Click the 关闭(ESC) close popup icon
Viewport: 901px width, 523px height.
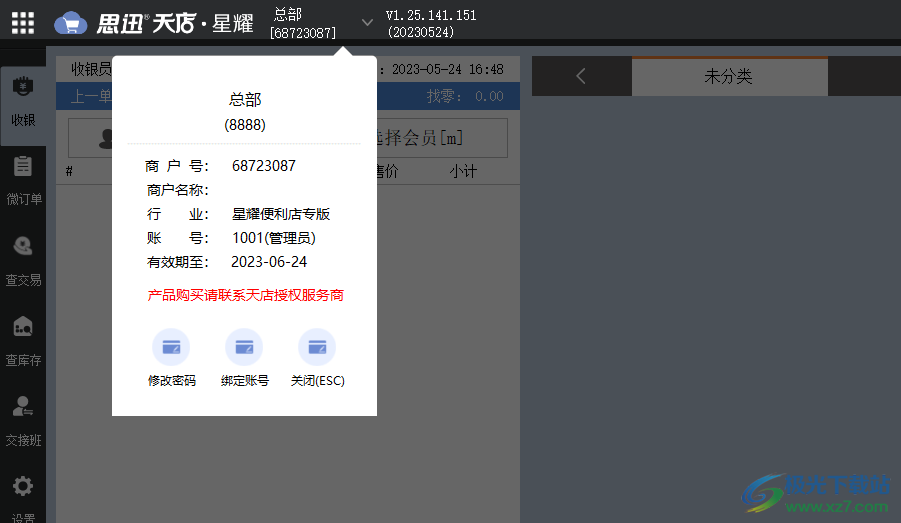pyautogui.click(x=317, y=347)
